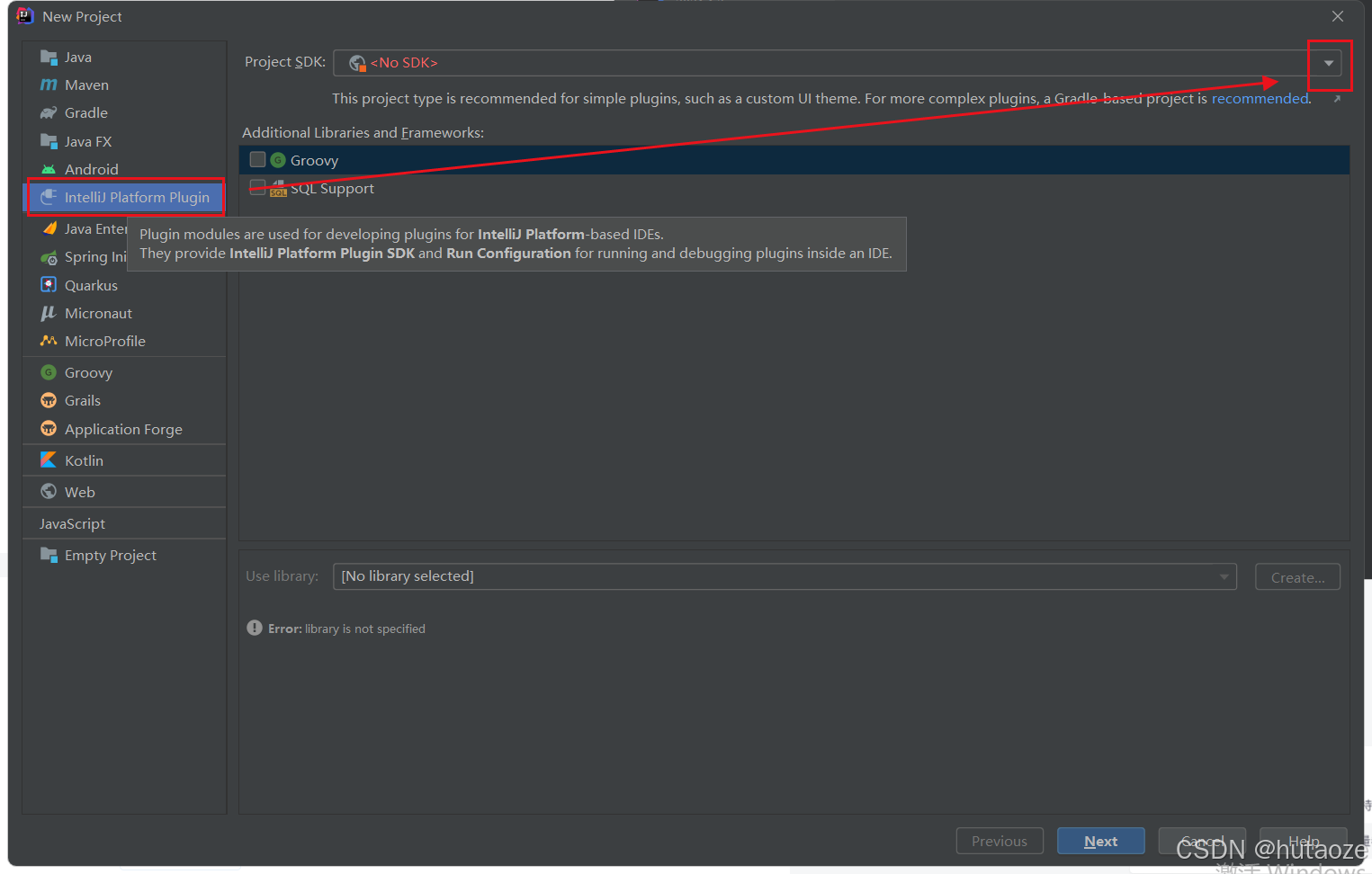This screenshot has width=1372, height=874.
Task: Click the 'Additional Libraries and Frameworks:' label
Action: (363, 132)
